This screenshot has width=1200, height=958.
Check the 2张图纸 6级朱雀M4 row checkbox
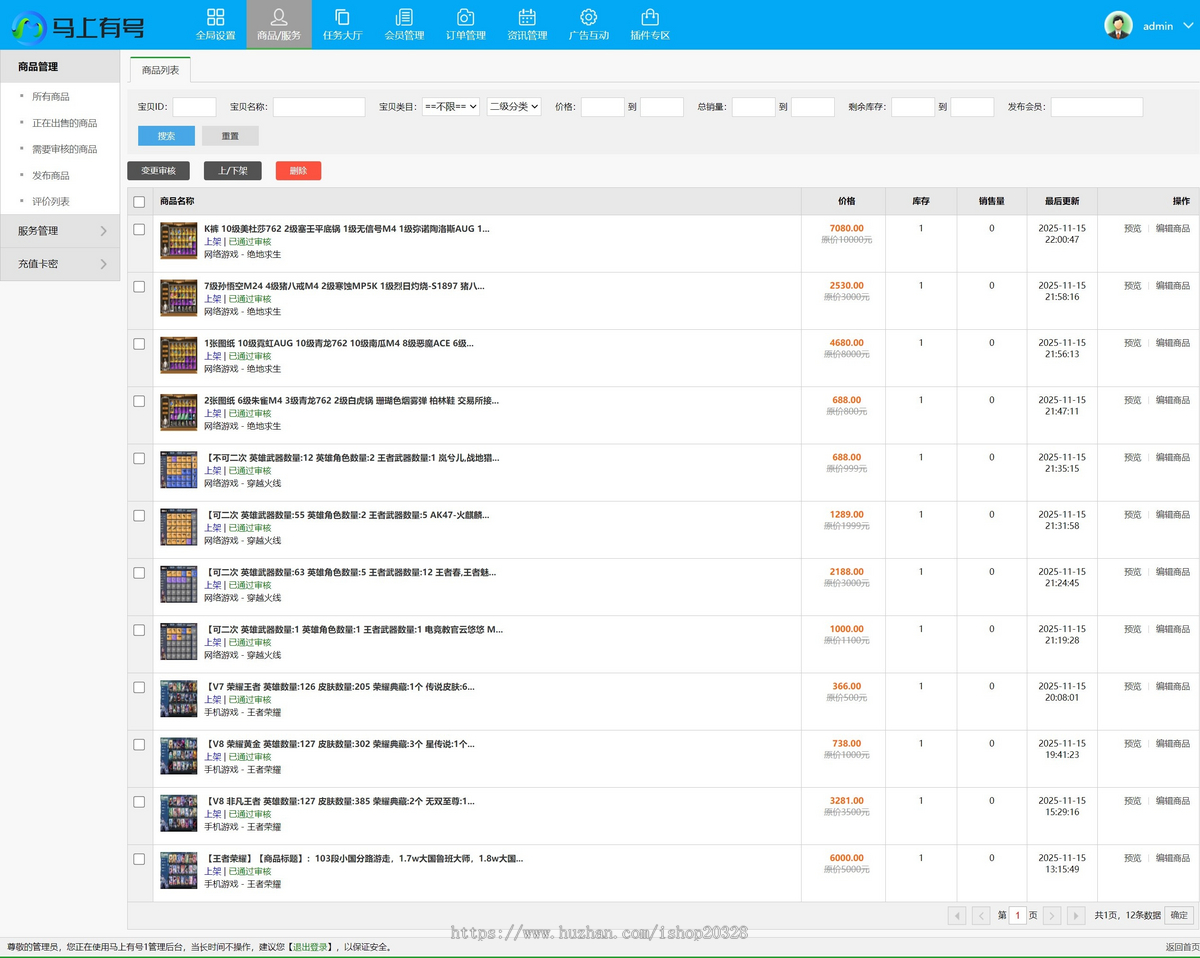(x=139, y=401)
